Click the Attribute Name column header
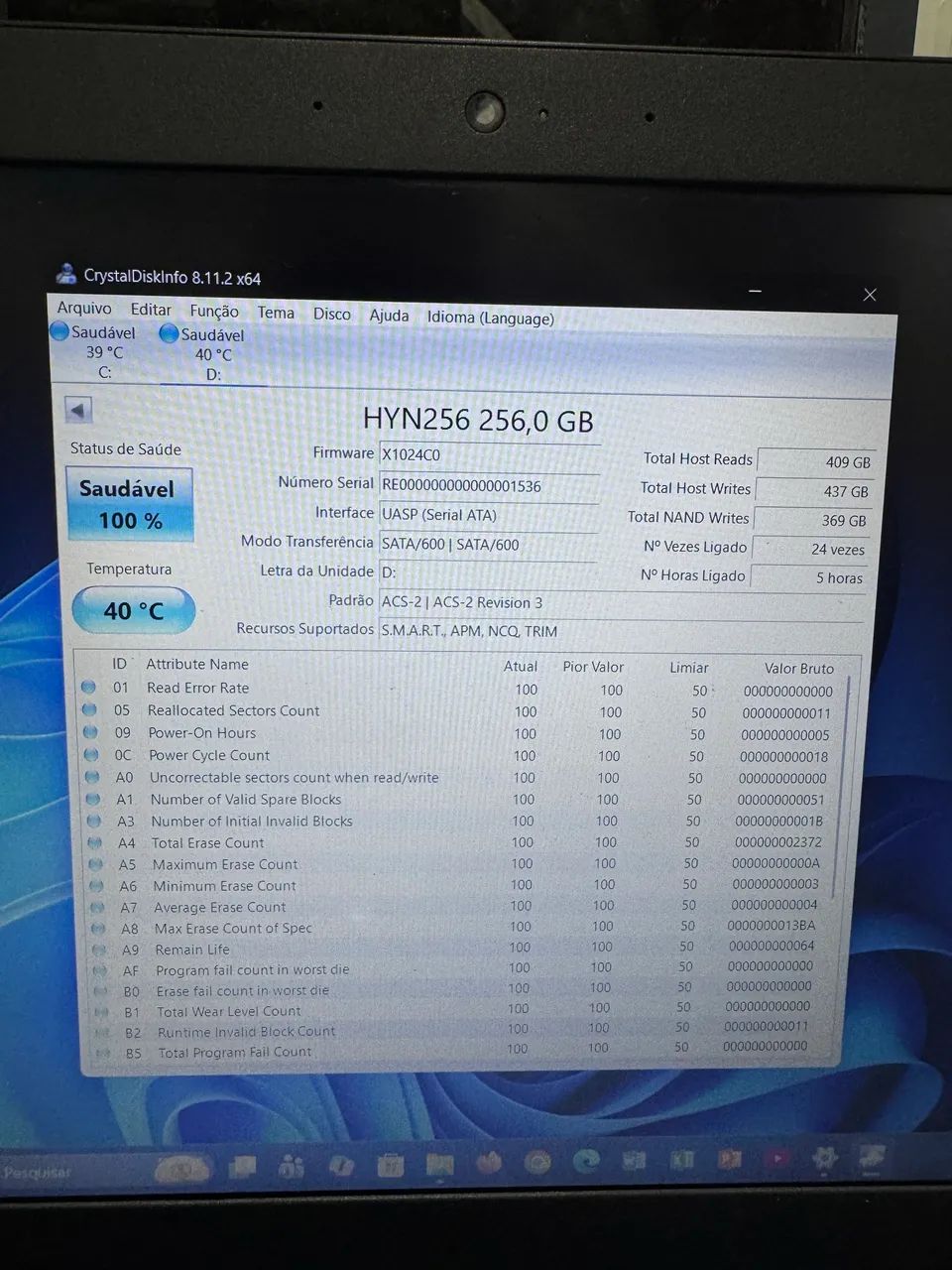This screenshot has width=952, height=1270. (x=197, y=664)
